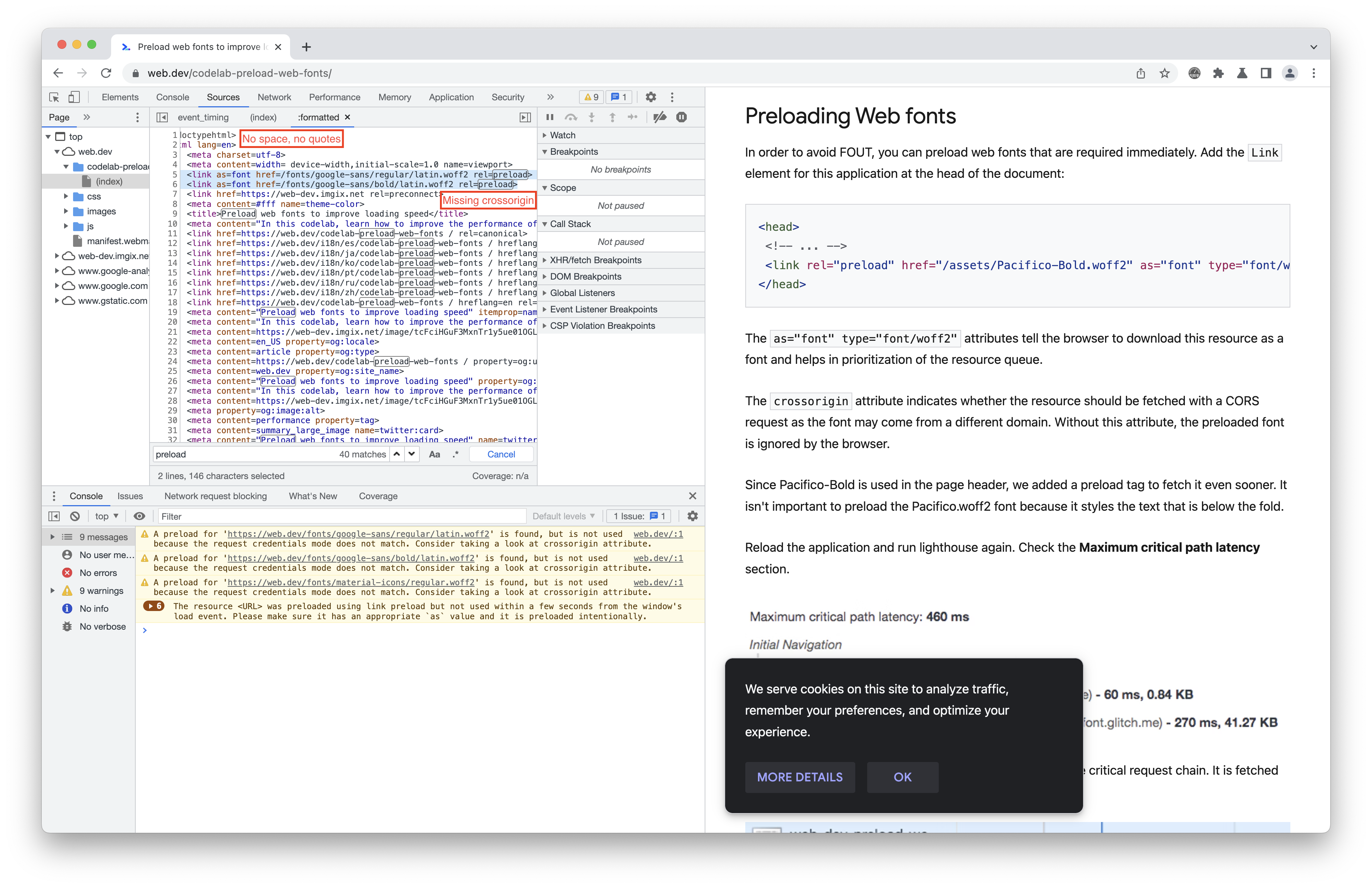The image size is (1372, 888).
Task: Click the 9 warnings counter badge
Action: pyautogui.click(x=591, y=97)
